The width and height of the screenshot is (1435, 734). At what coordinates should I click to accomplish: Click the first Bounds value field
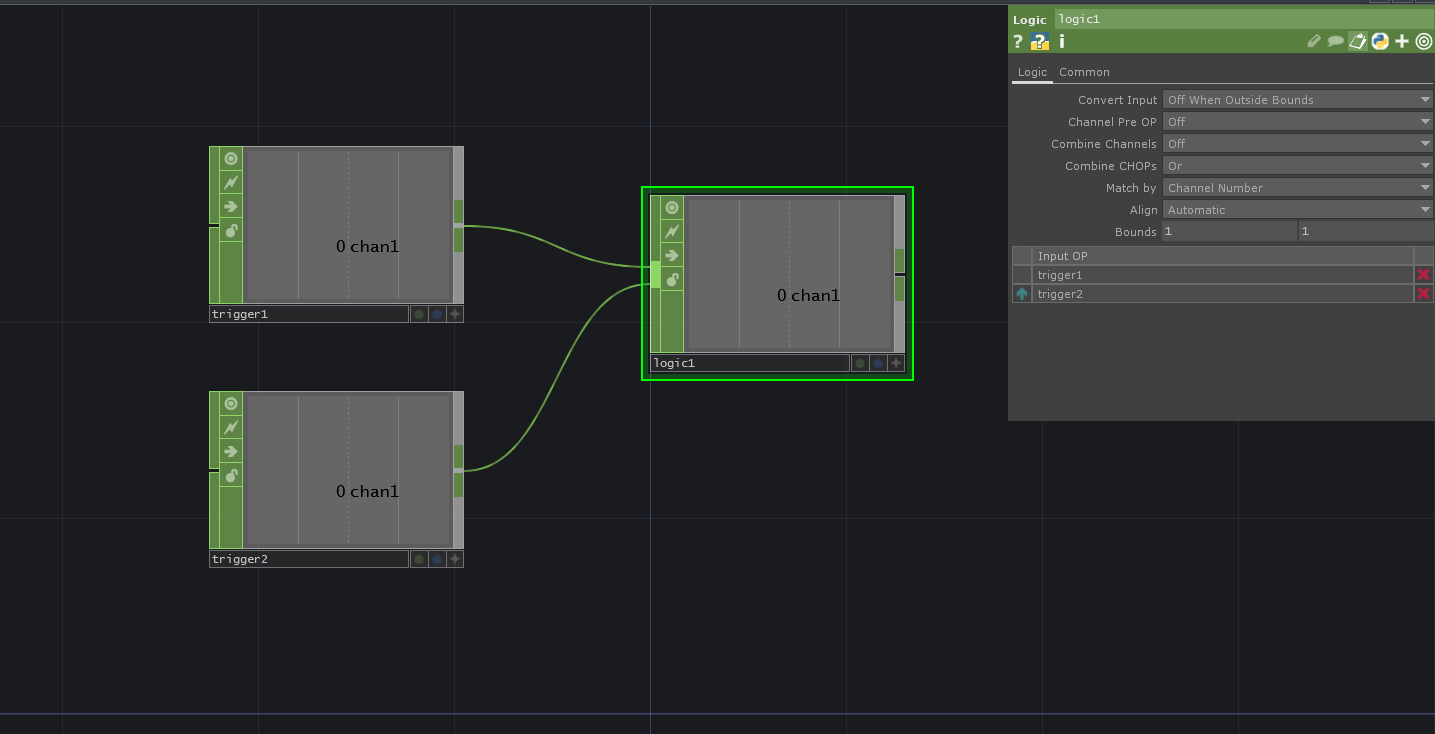(1228, 231)
